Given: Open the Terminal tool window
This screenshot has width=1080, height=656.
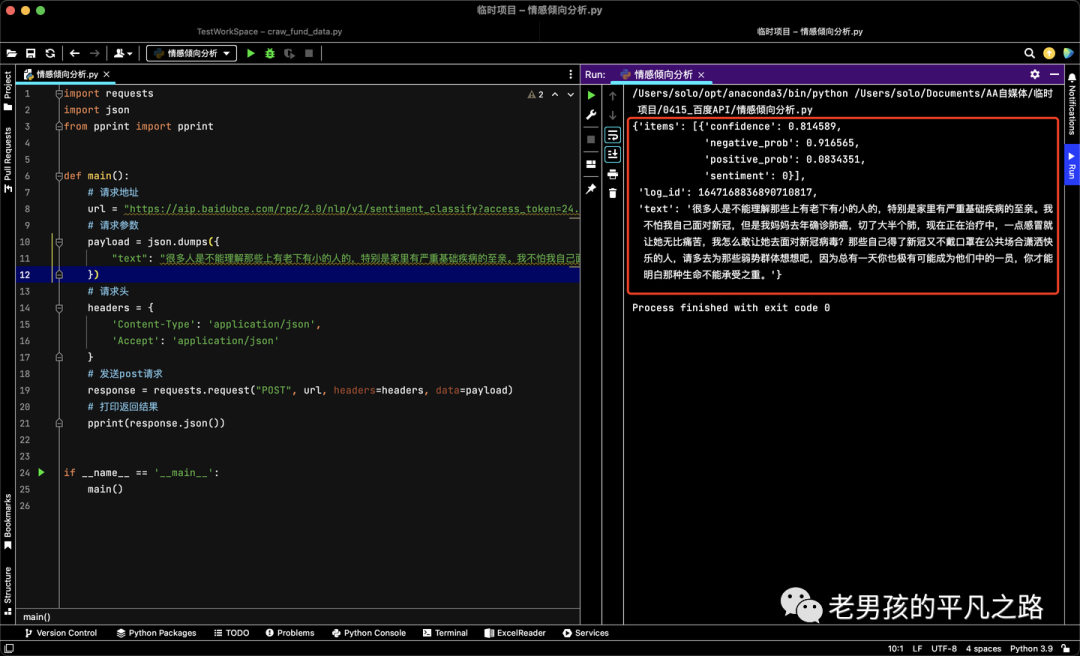Looking at the screenshot, I should pyautogui.click(x=445, y=633).
